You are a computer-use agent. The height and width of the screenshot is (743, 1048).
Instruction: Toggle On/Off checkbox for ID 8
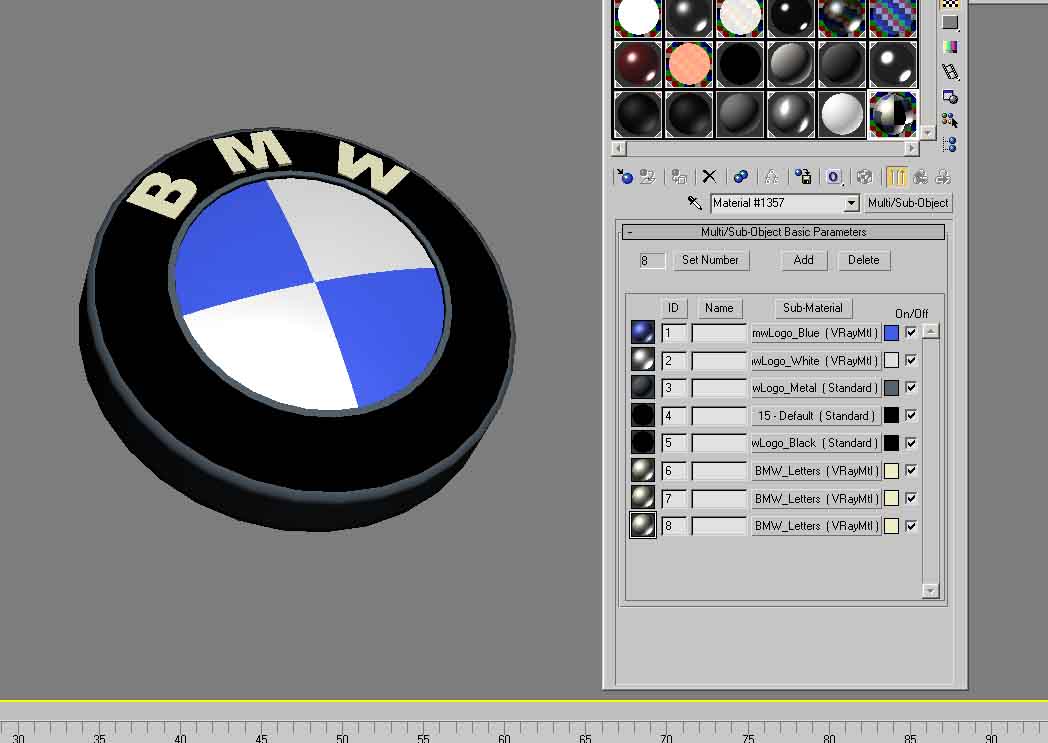click(x=910, y=526)
